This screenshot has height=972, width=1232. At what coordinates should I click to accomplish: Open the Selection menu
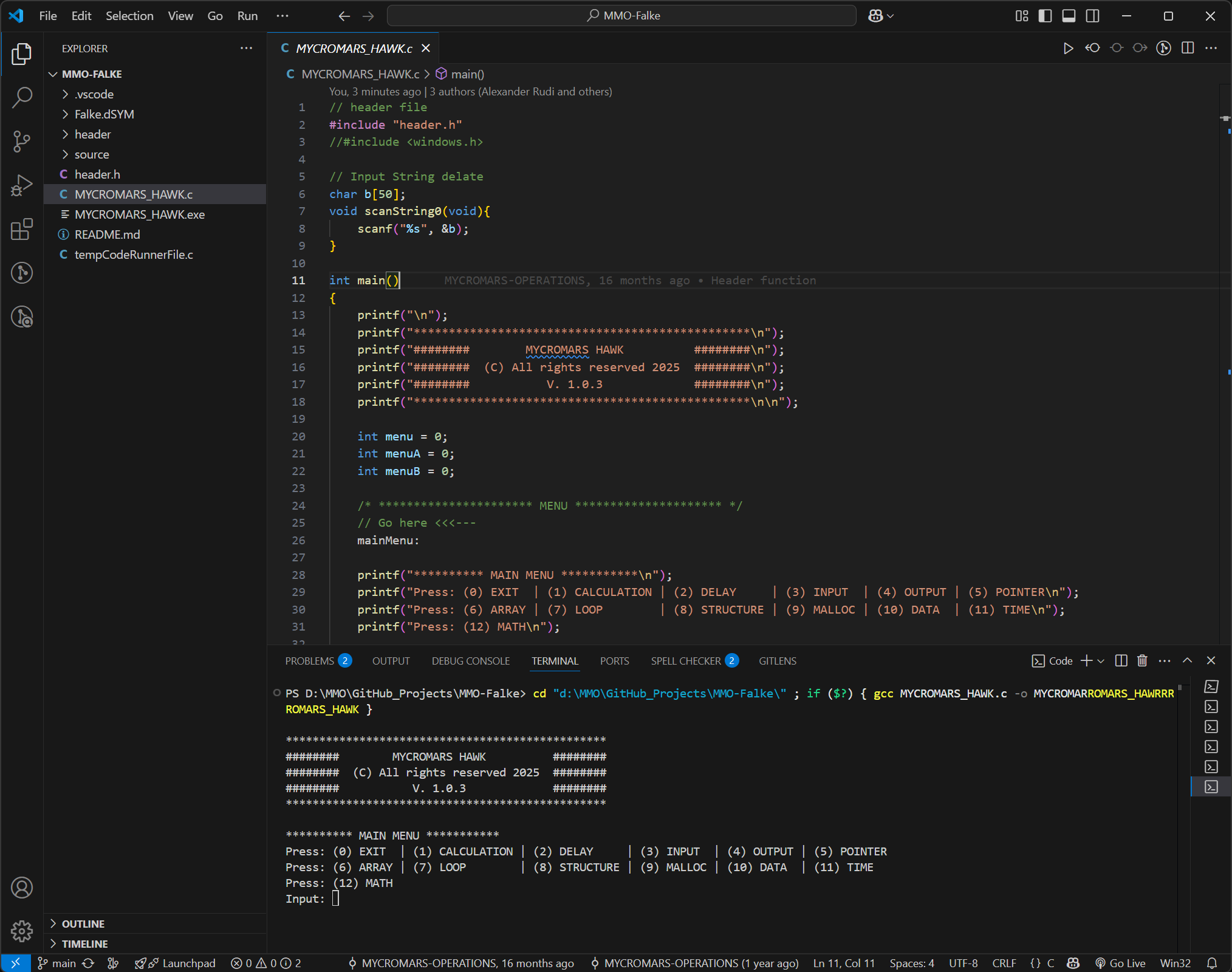[x=129, y=16]
